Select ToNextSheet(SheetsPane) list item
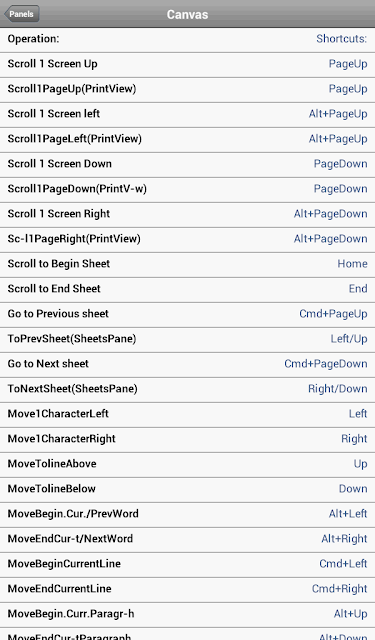The height and width of the screenshot is (640, 375). pos(187,390)
